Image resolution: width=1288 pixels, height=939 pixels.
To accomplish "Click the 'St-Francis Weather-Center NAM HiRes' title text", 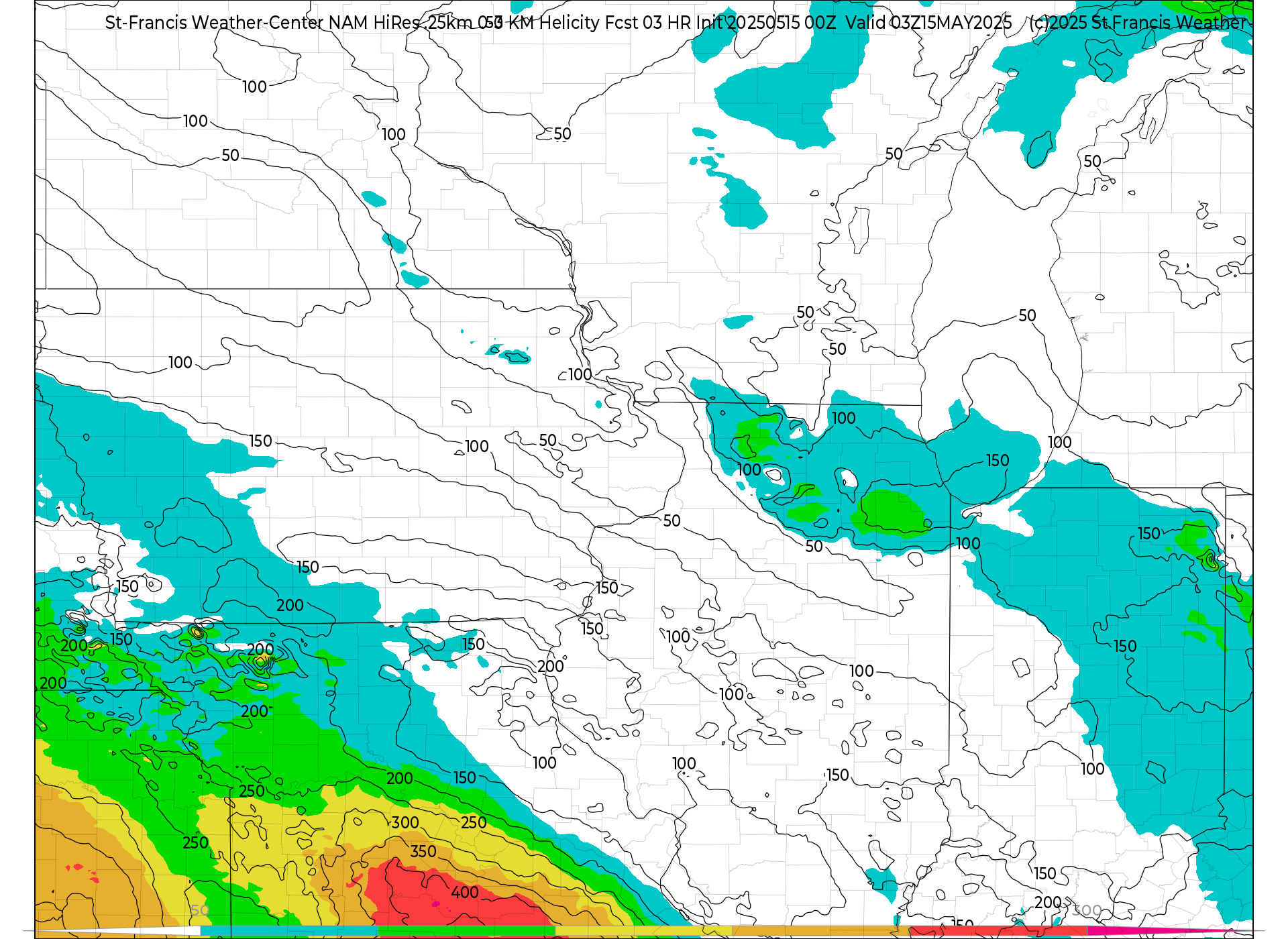I will 262,22.
